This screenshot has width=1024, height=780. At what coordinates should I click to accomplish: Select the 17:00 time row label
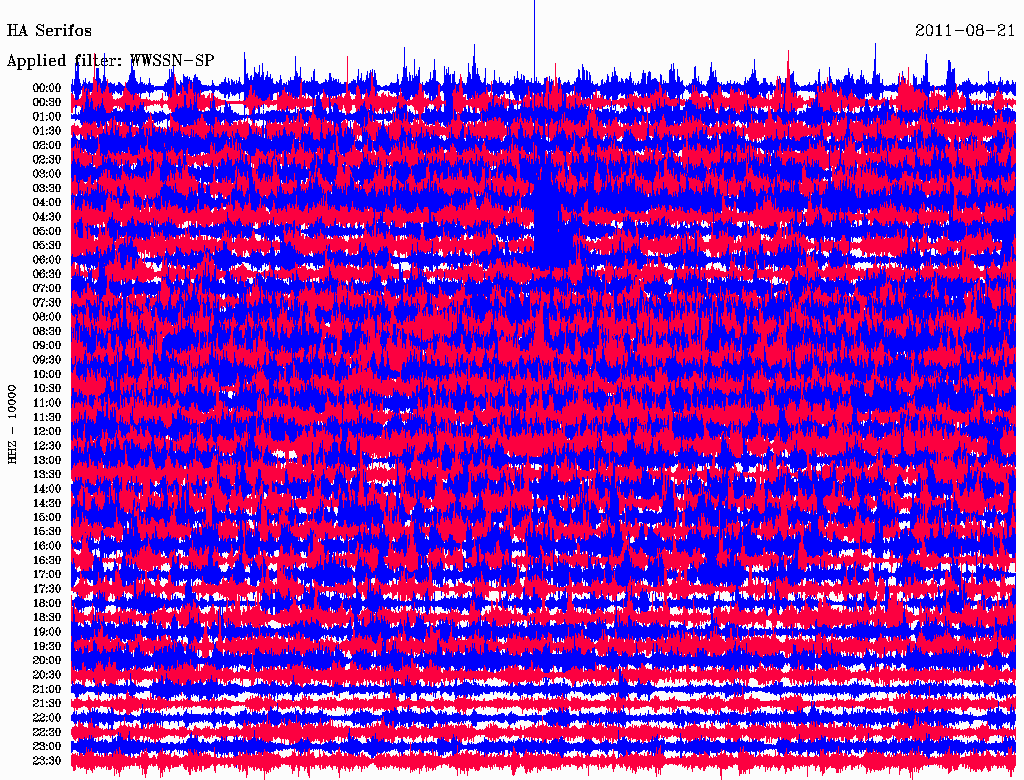tap(46, 575)
